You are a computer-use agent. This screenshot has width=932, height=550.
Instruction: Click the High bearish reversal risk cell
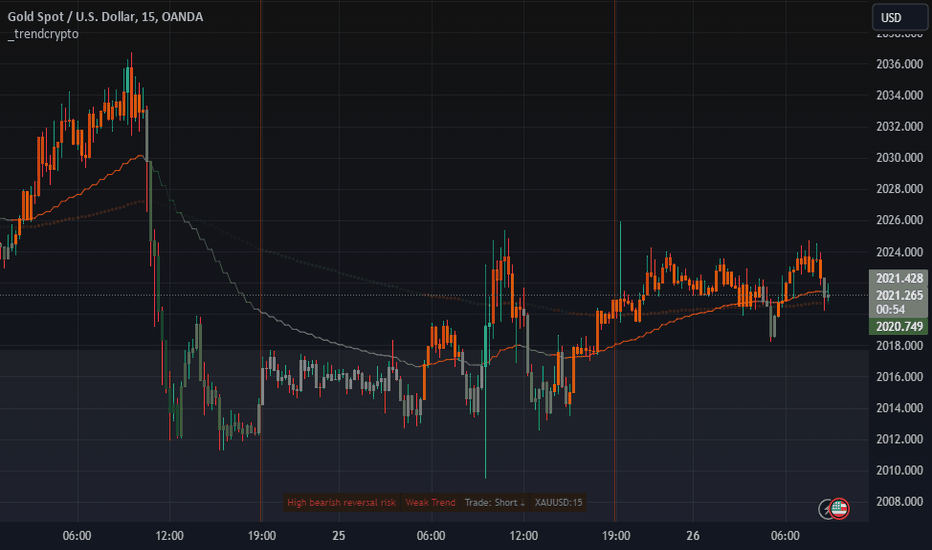click(341, 502)
